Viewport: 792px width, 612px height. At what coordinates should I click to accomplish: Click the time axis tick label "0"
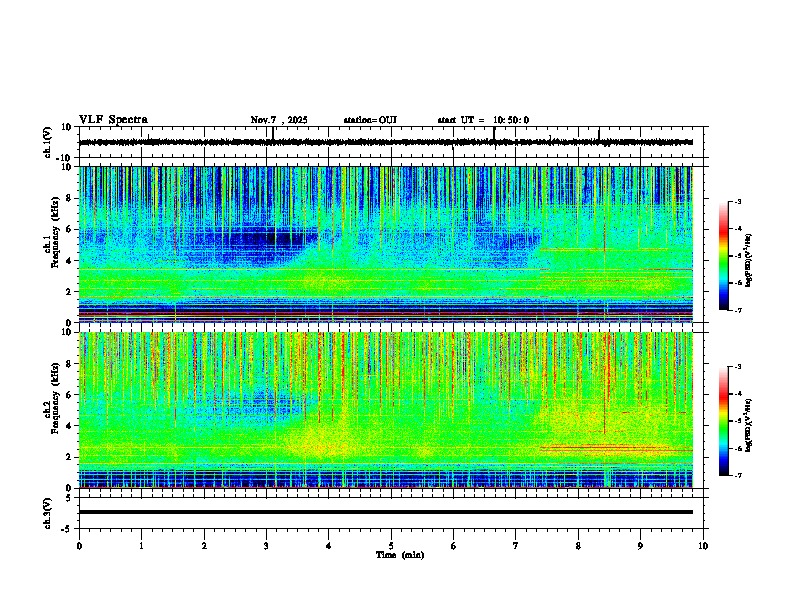click(x=79, y=546)
